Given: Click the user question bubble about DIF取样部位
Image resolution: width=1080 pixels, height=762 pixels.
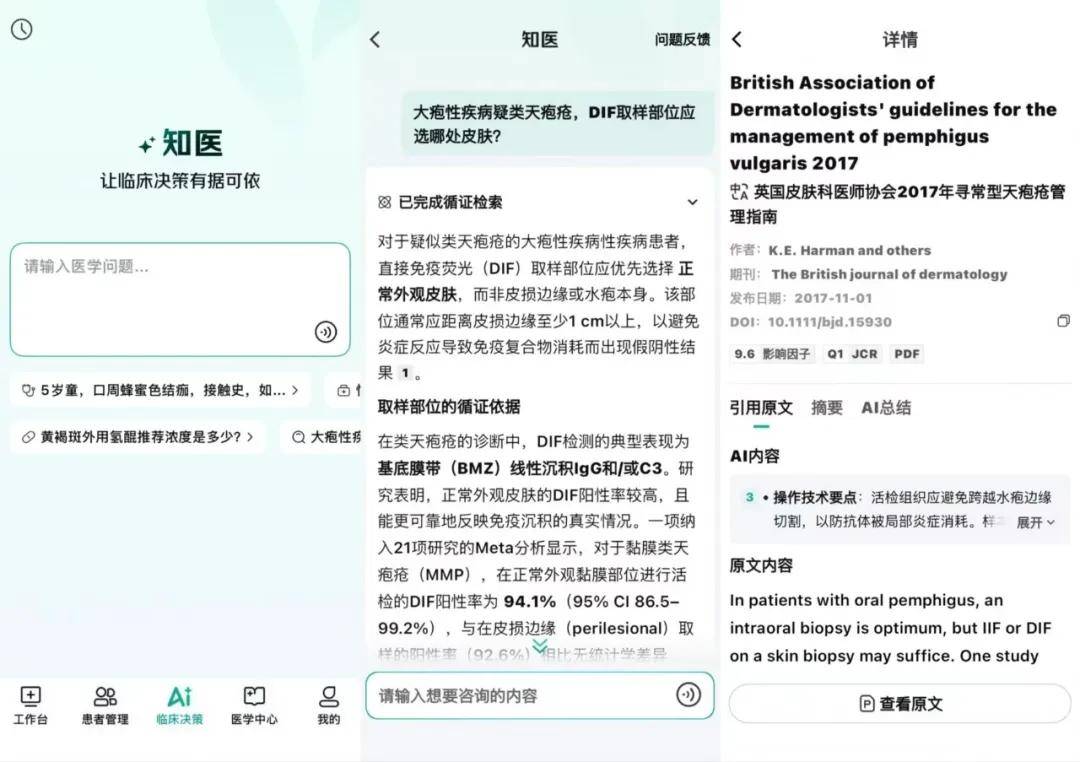Looking at the screenshot, I should pyautogui.click(x=558, y=124).
